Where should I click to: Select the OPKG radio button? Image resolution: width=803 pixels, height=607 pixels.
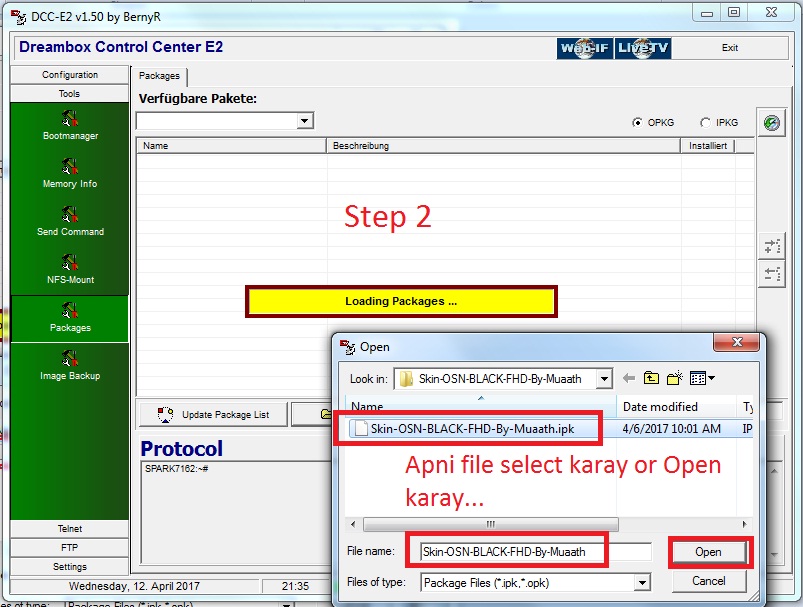(x=637, y=123)
